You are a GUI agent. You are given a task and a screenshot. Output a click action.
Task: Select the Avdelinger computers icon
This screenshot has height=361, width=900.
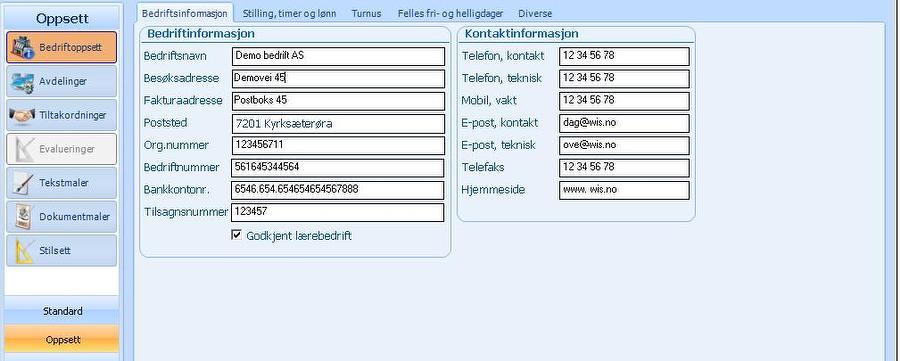22,81
